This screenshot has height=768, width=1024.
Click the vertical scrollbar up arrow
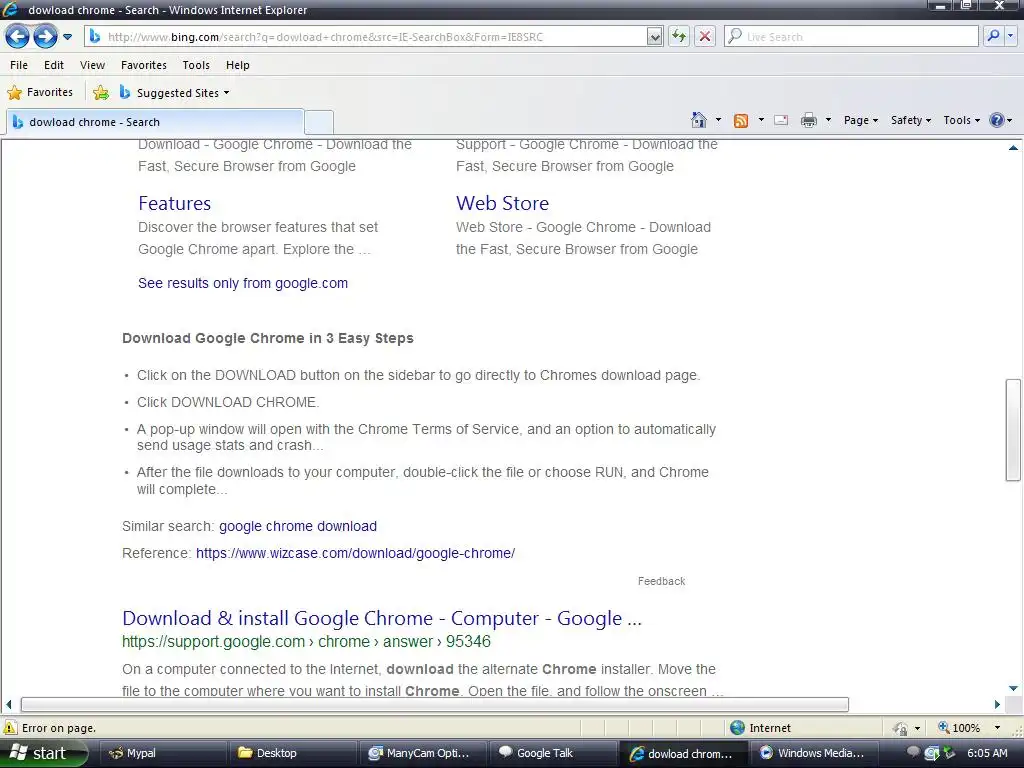[x=1013, y=148]
